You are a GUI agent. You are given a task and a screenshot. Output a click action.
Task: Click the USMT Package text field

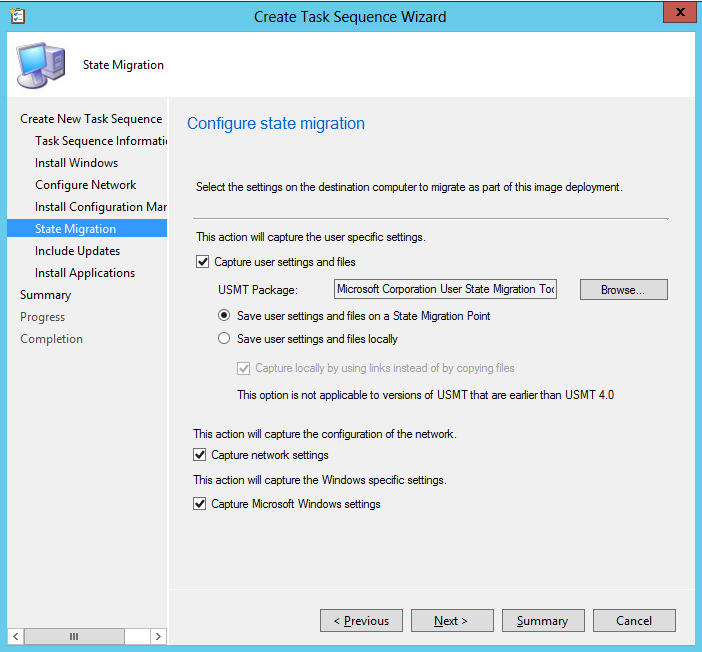click(x=445, y=290)
